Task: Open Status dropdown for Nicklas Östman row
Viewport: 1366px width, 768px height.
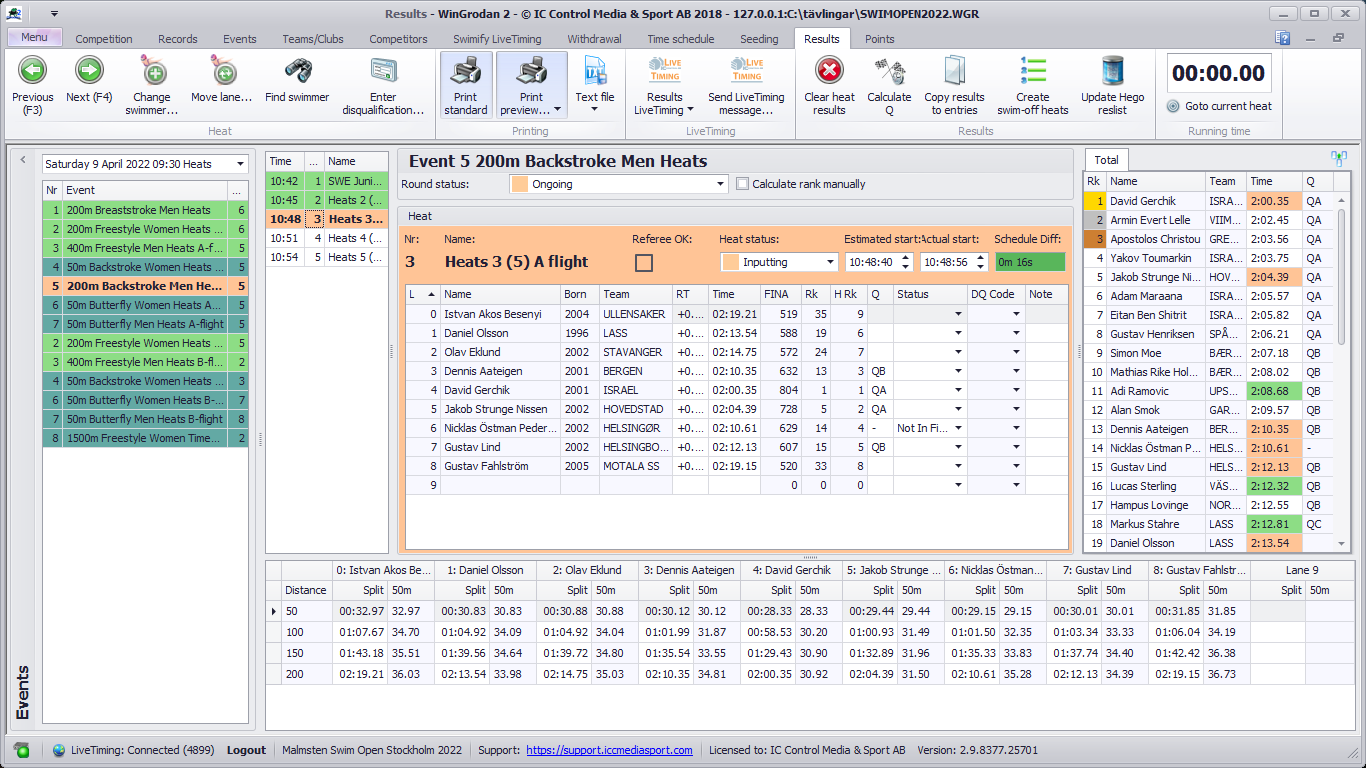Action: click(x=958, y=428)
